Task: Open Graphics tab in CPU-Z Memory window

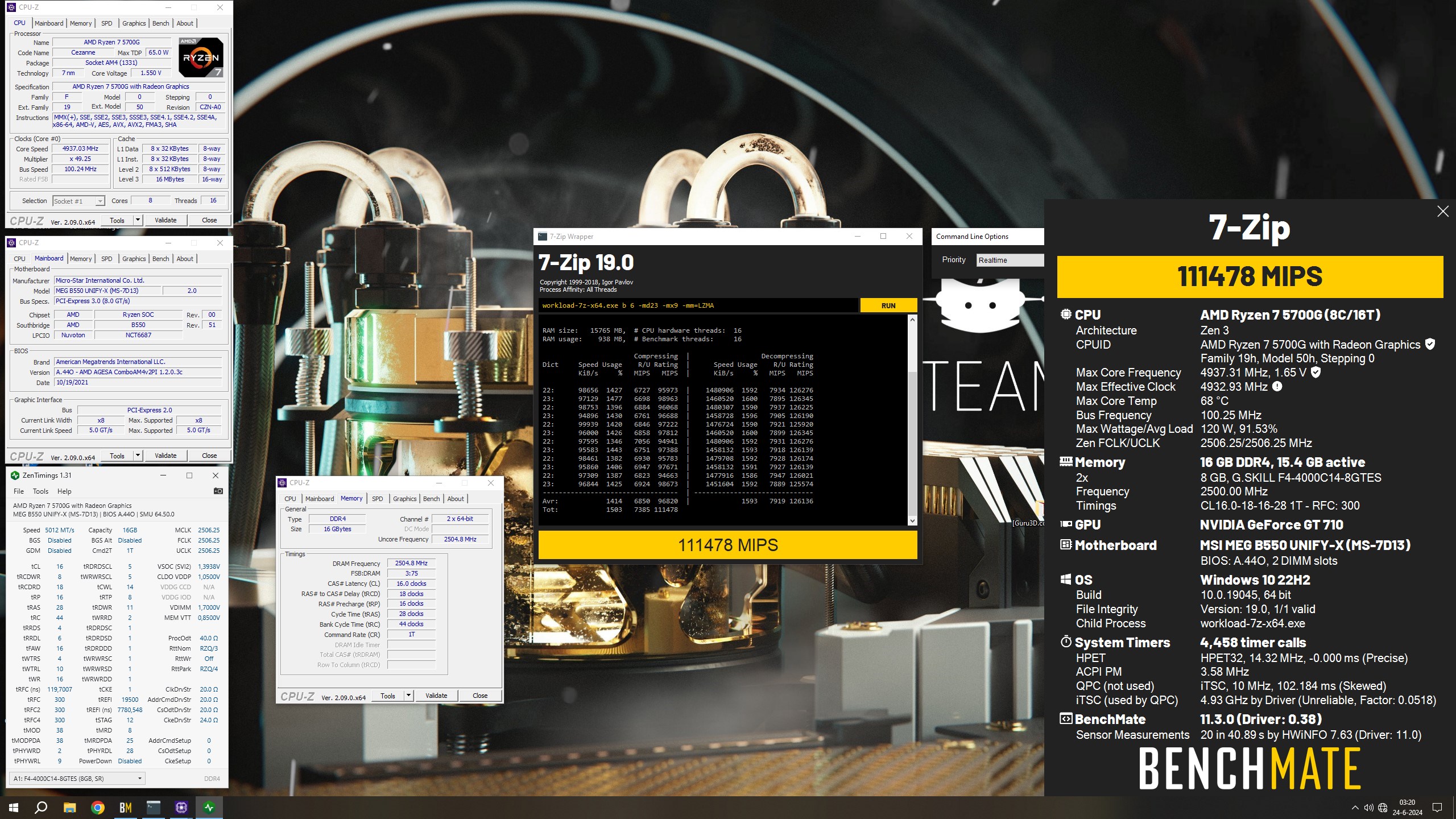Action: 405,499
